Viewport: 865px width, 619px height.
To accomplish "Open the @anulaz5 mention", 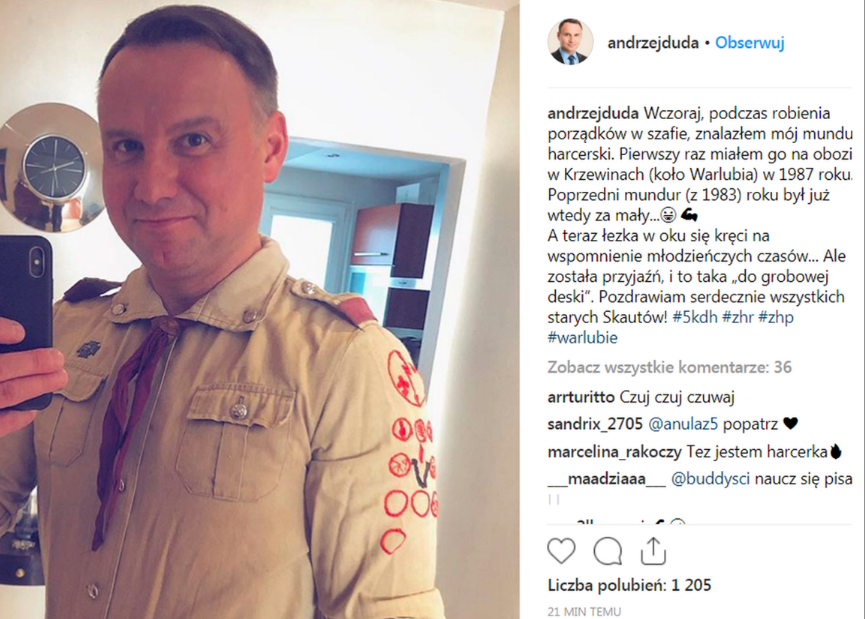I will tap(683, 424).
